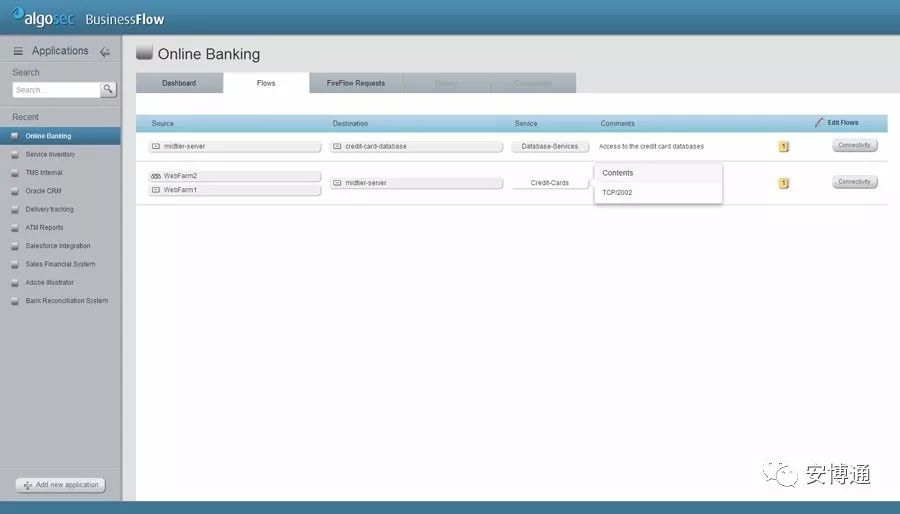Viewport: 900px width, 514px height.
Task: Click Connectivity button for midtier-server source flow
Action: (854, 146)
